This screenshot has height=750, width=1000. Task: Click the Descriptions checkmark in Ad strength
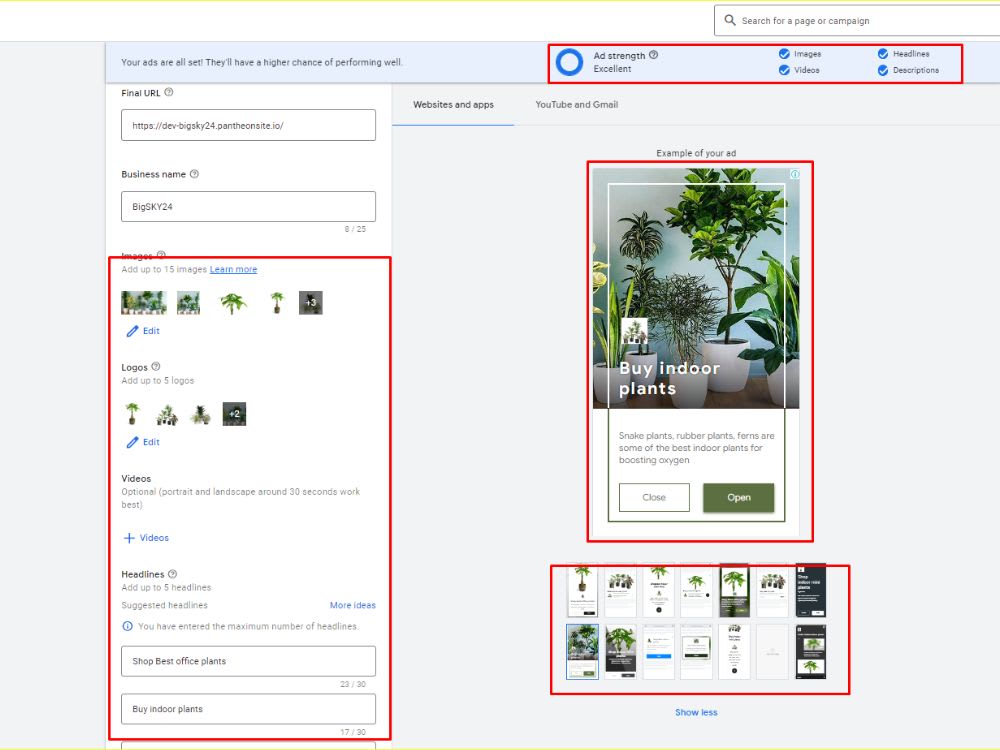tap(883, 70)
